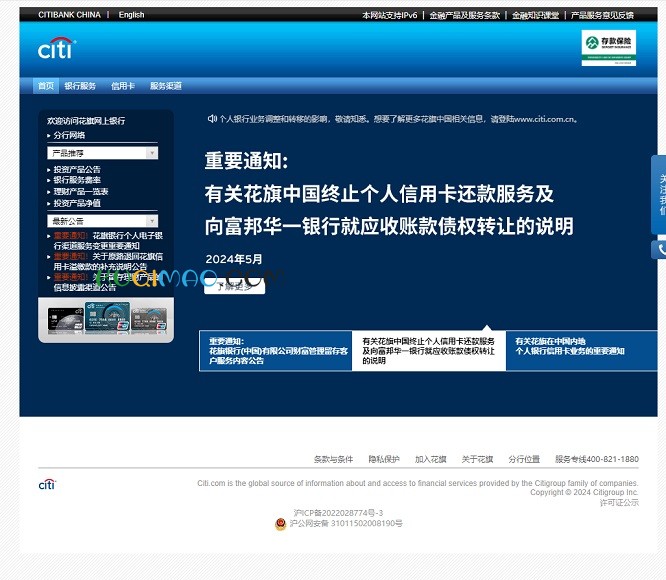
Task: Open the 信用卡 menu
Action: (x=123, y=86)
